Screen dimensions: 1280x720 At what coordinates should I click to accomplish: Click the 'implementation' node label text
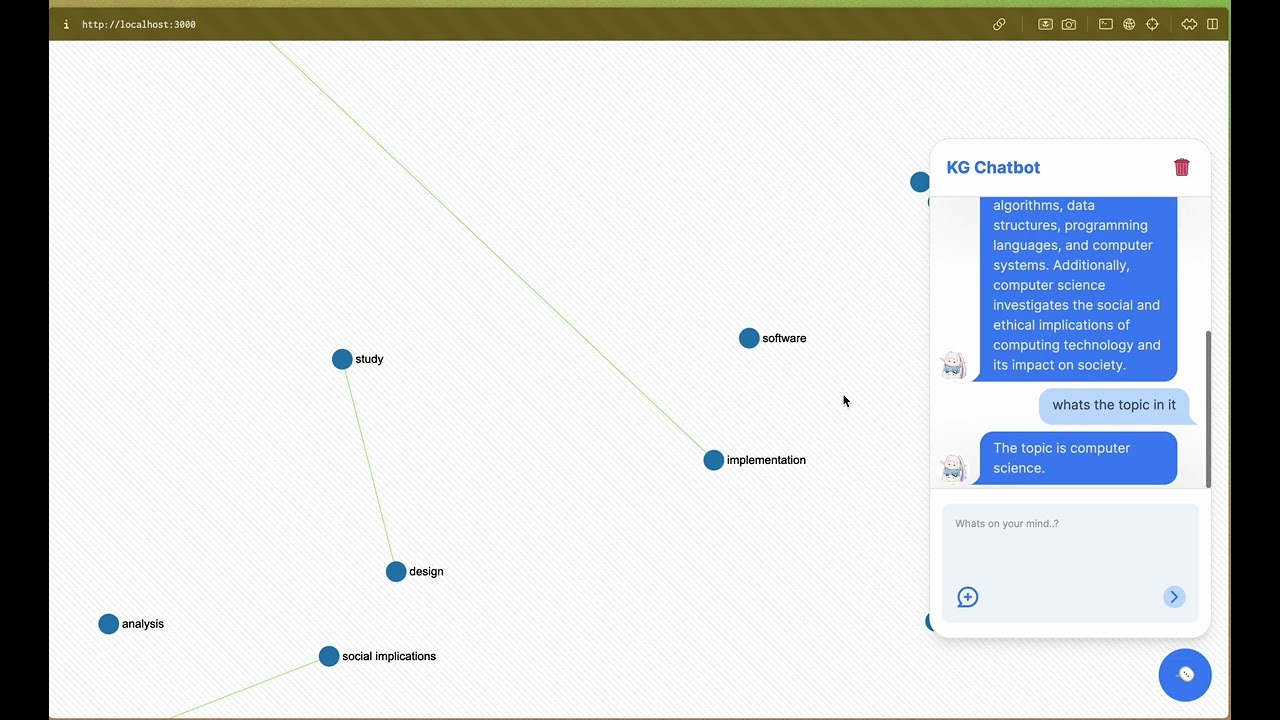(766, 460)
